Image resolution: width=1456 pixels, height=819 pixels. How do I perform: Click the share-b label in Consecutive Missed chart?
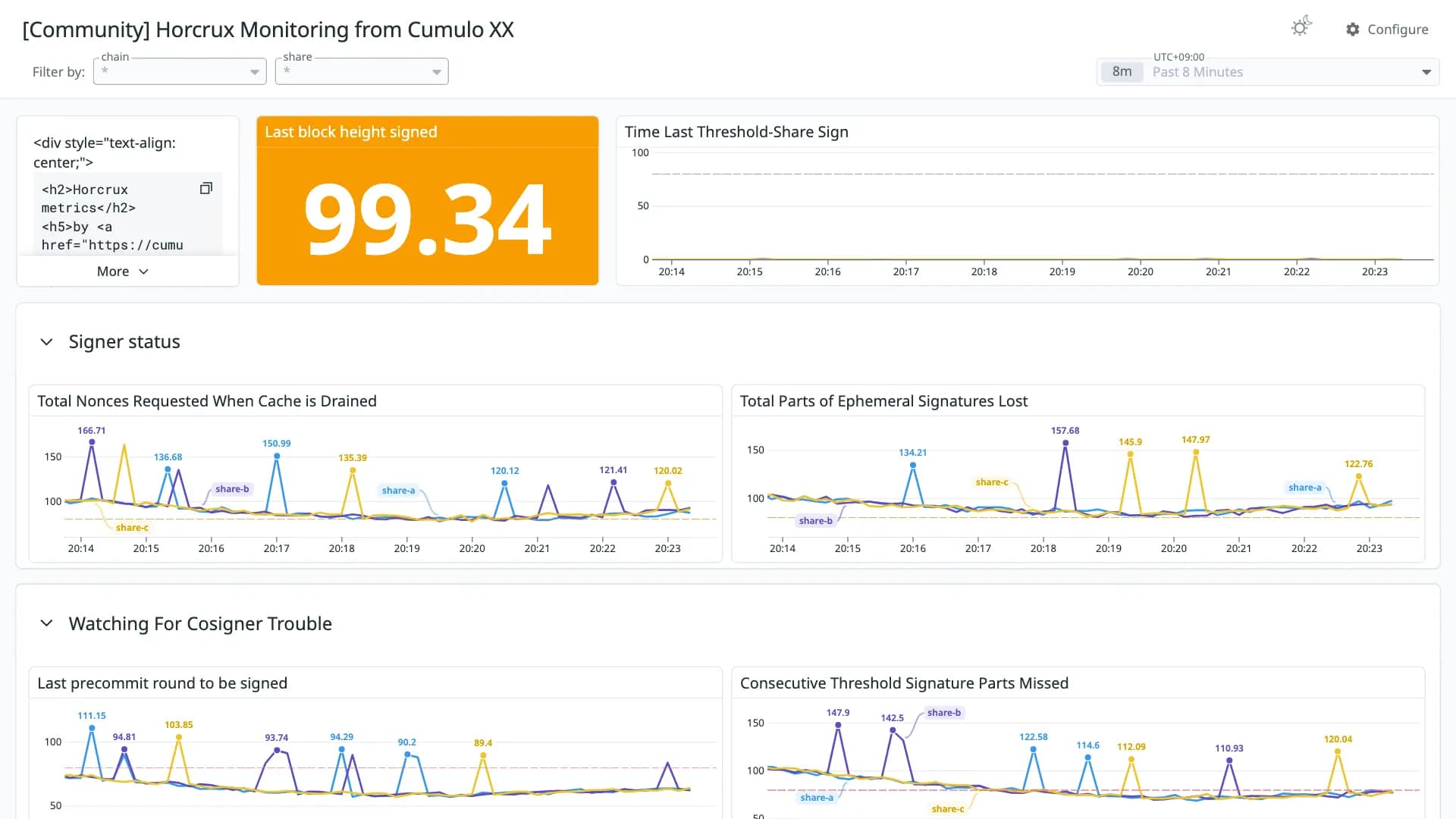[944, 713]
